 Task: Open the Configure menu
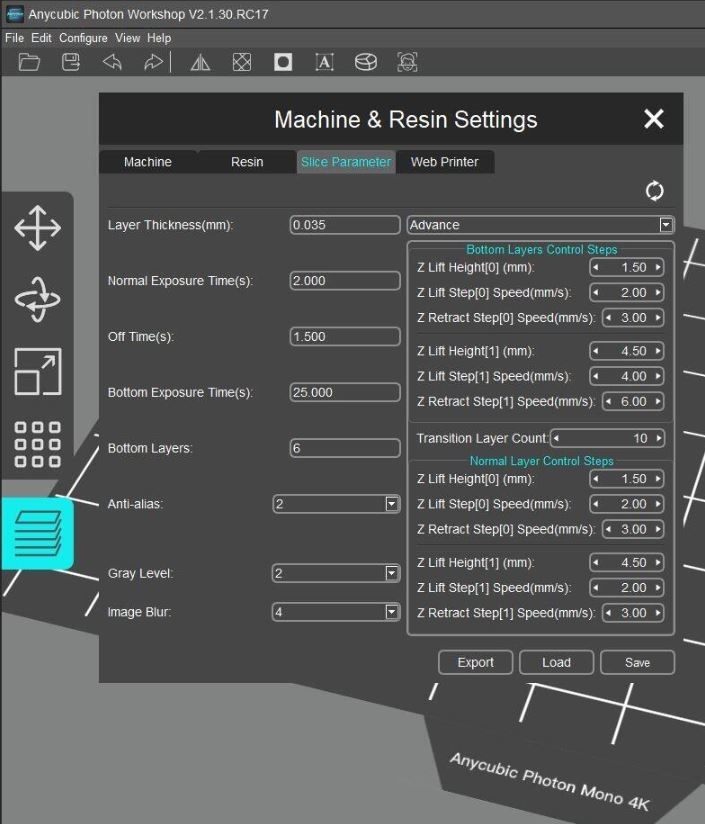pyautogui.click(x=83, y=38)
